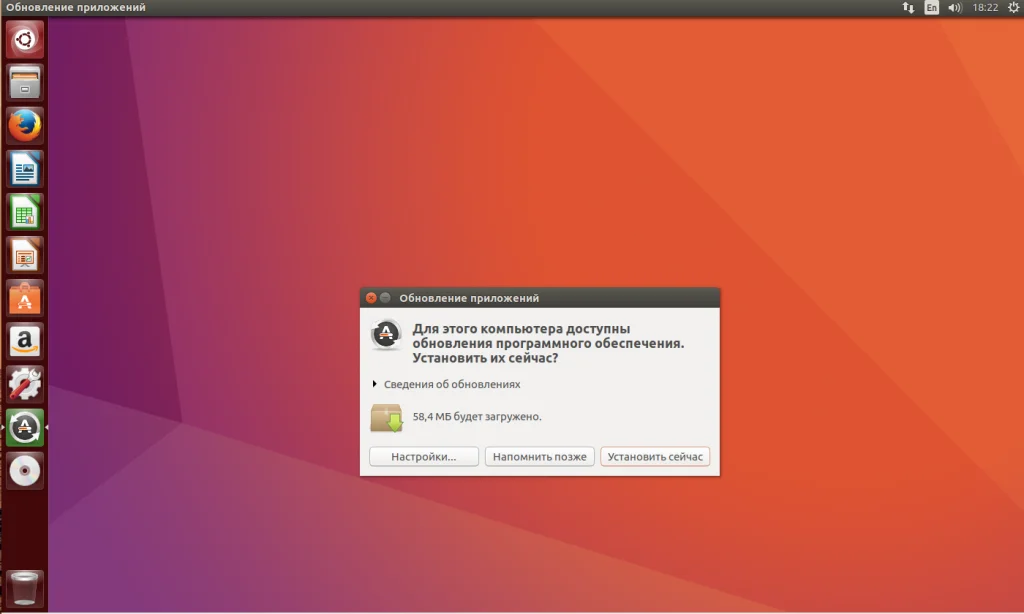Image resolution: width=1024 pixels, height=614 pixels.
Task: Click the dialog title 'Обновление приложений'
Action: click(x=469, y=298)
